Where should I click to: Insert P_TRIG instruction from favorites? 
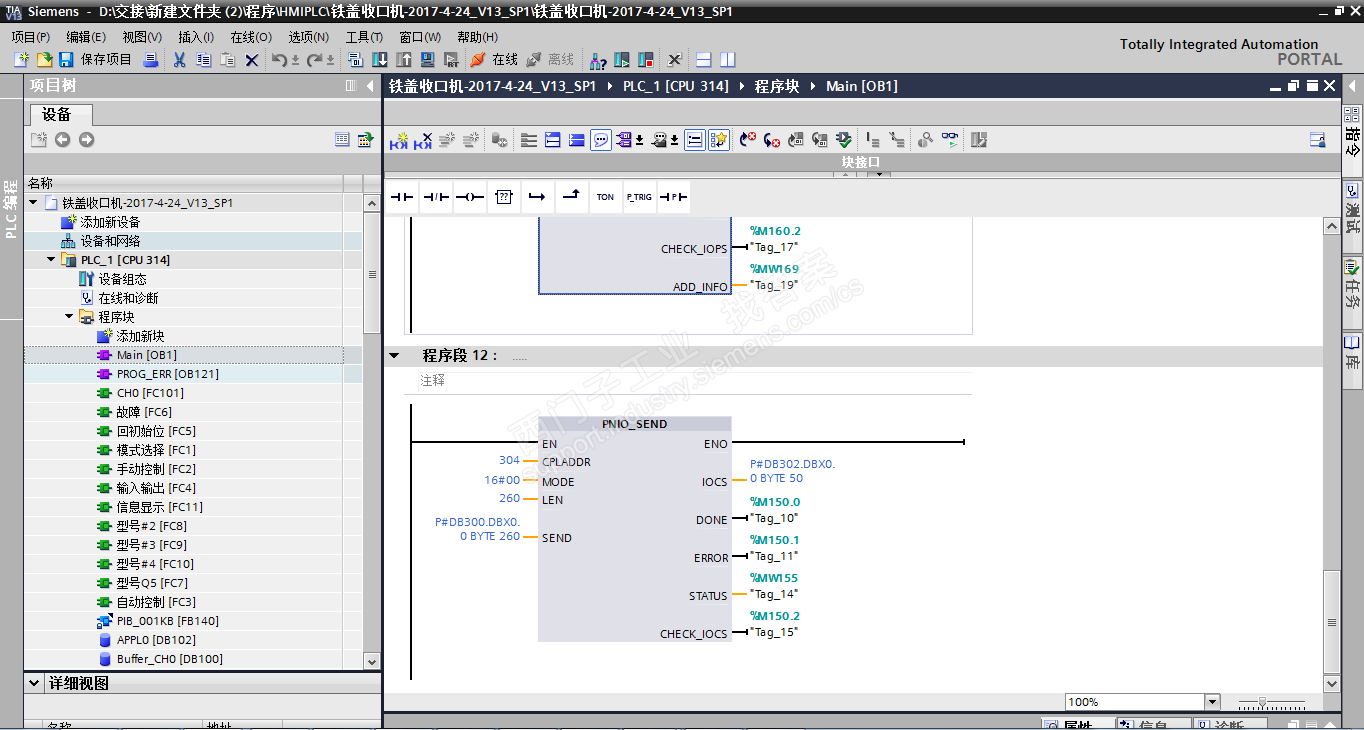pos(639,197)
